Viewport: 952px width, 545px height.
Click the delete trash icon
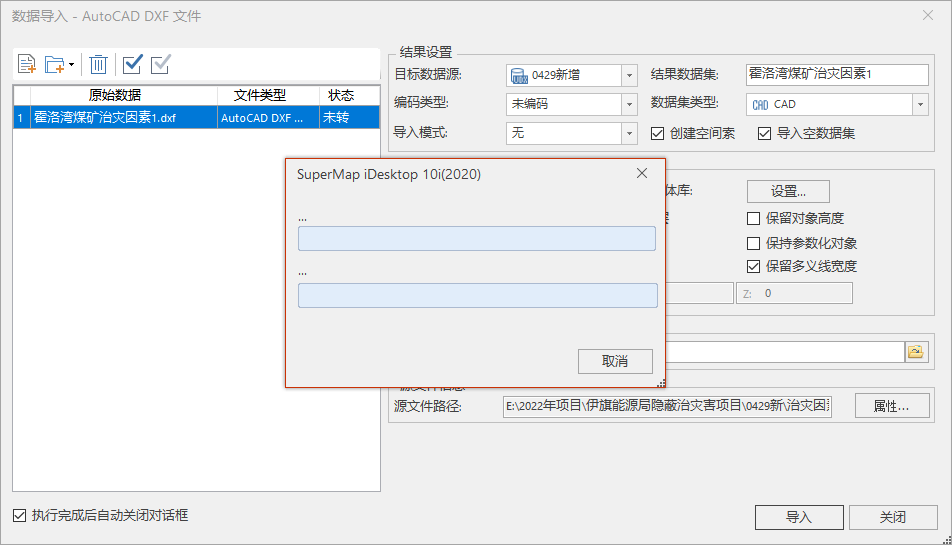coord(98,64)
